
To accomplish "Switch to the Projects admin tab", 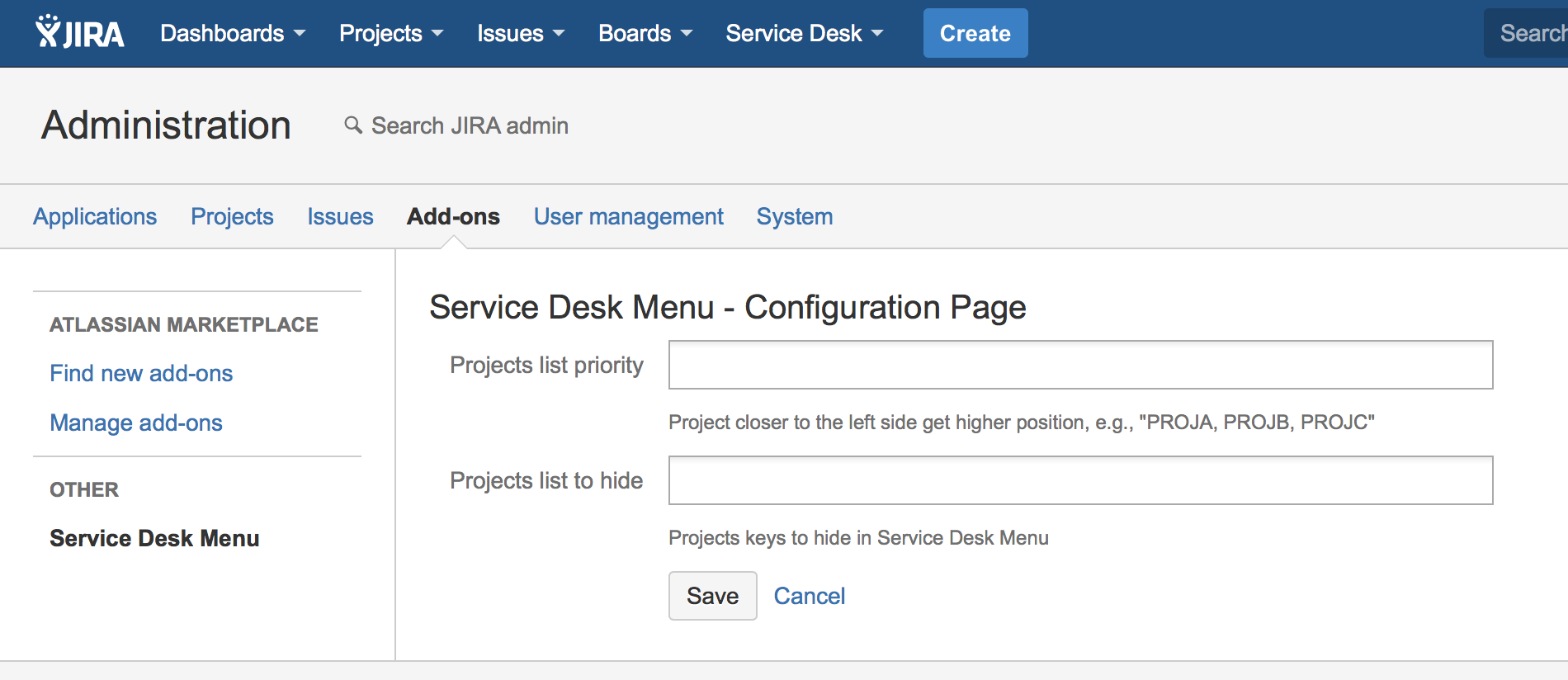I will pyautogui.click(x=232, y=216).
